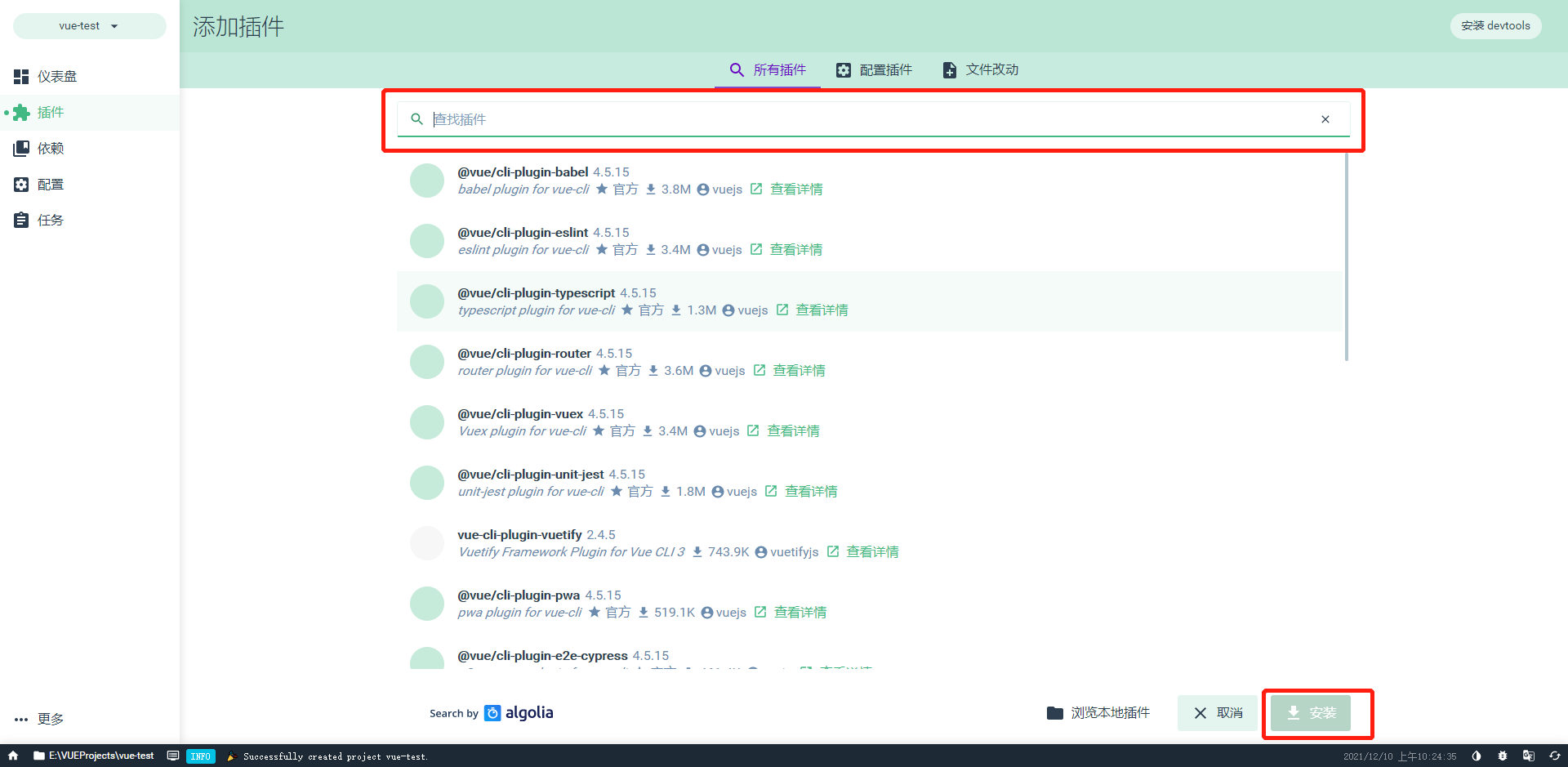Click the official star icon on router row
The height and width of the screenshot is (767, 1568).
pyautogui.click(x=604, y=371)
